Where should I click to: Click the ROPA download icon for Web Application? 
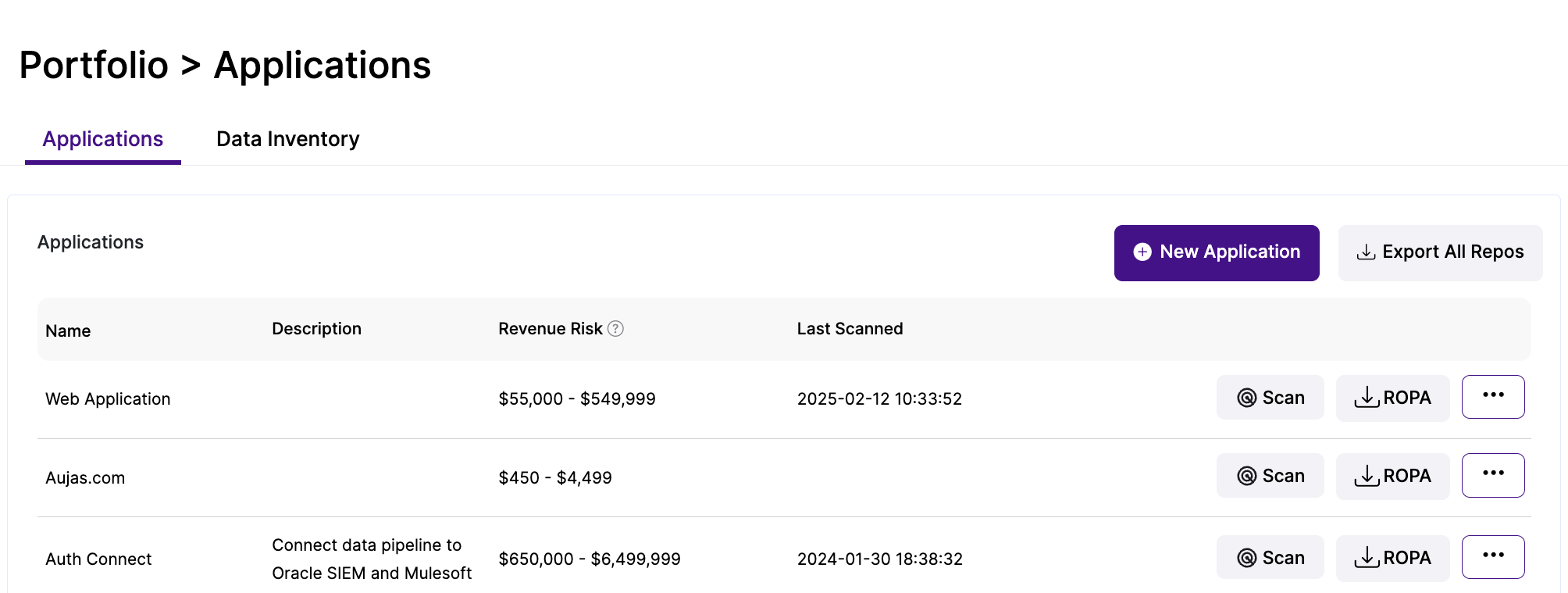coord(1367,398)
